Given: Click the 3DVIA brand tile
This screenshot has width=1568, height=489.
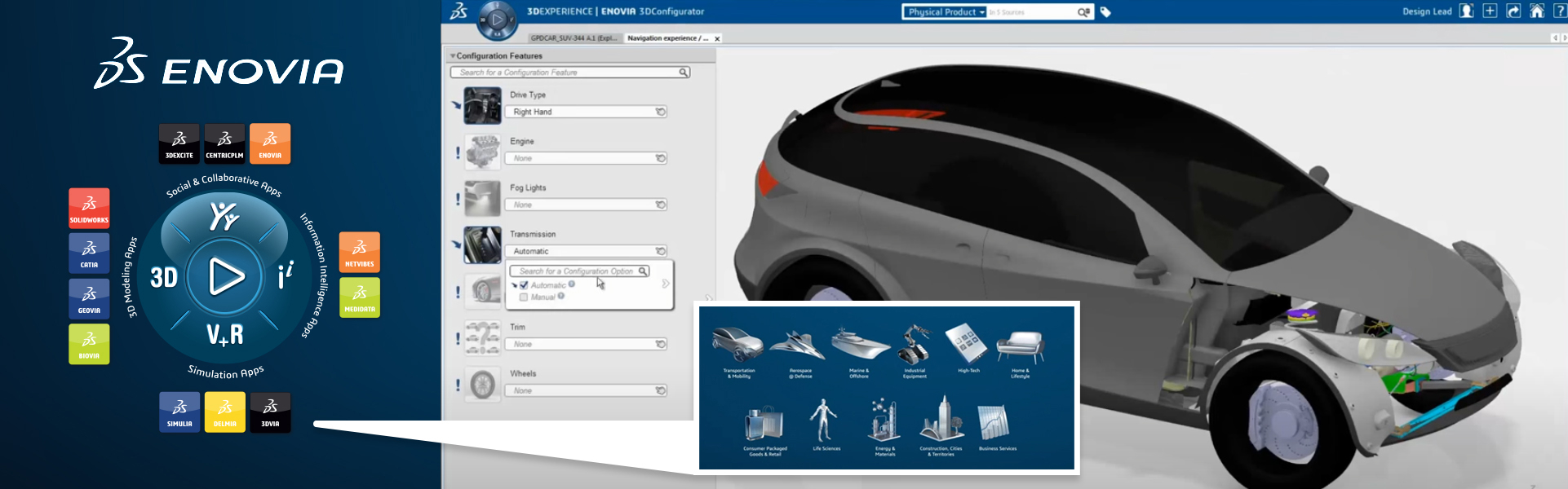Looking at the screenshot, I should click(270, 412).
